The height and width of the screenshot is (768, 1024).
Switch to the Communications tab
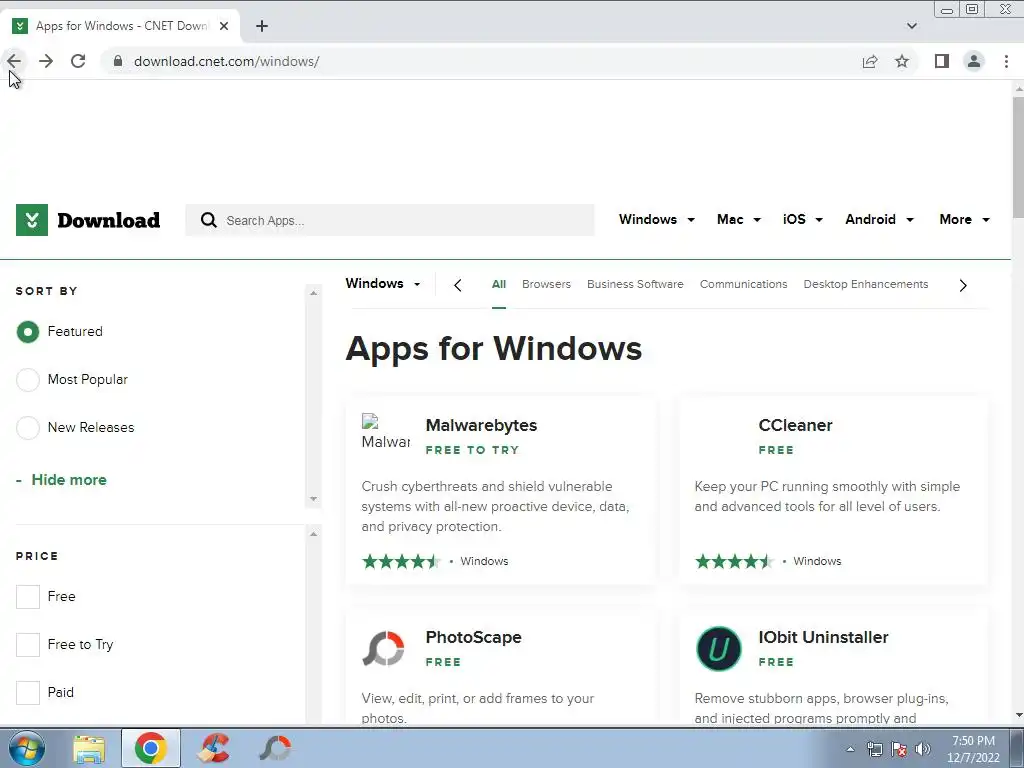(743, 284)
